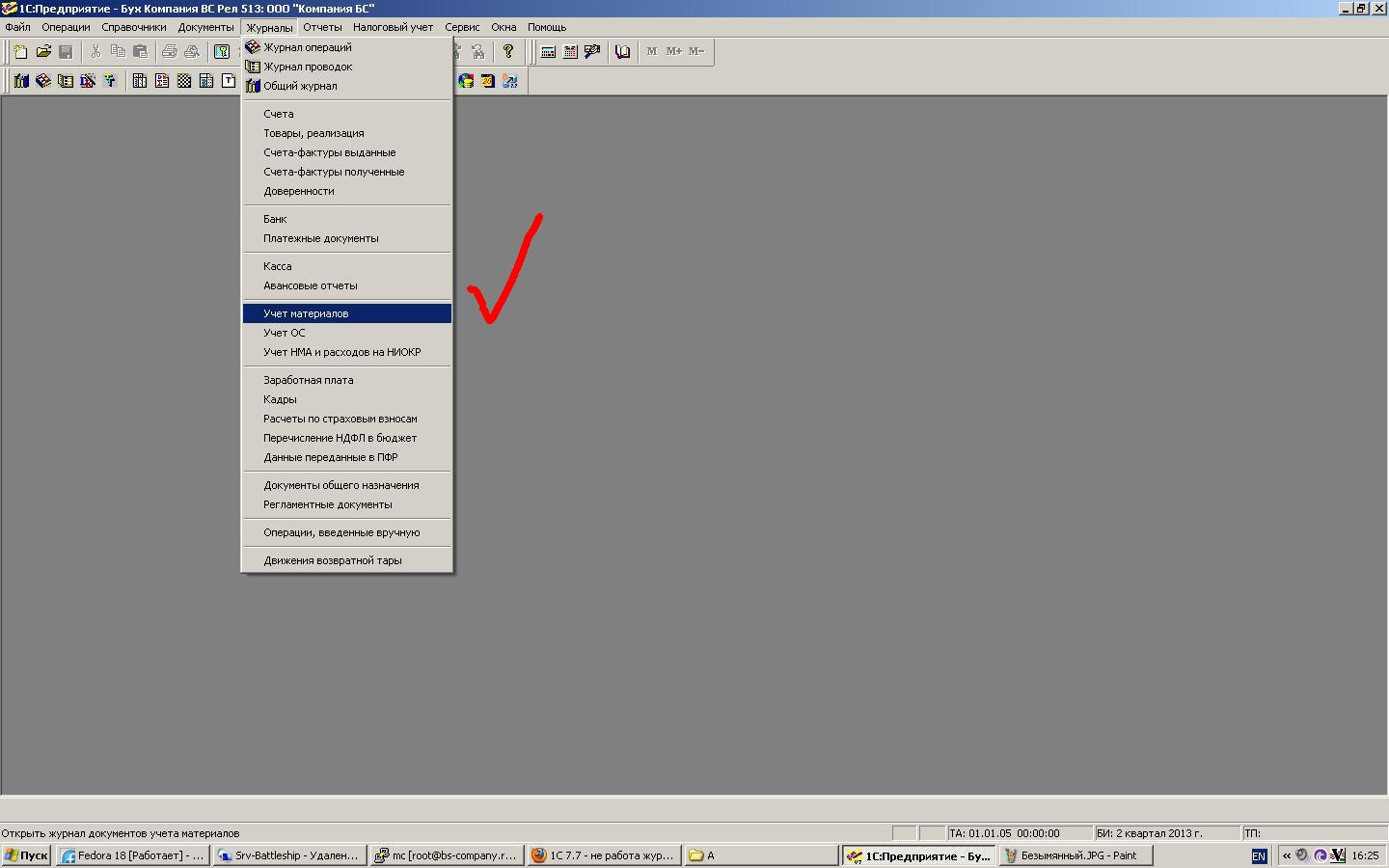This screenshot has width=1389, height=868.
Task: Click the Пуск start button
Action: (26, 855)
